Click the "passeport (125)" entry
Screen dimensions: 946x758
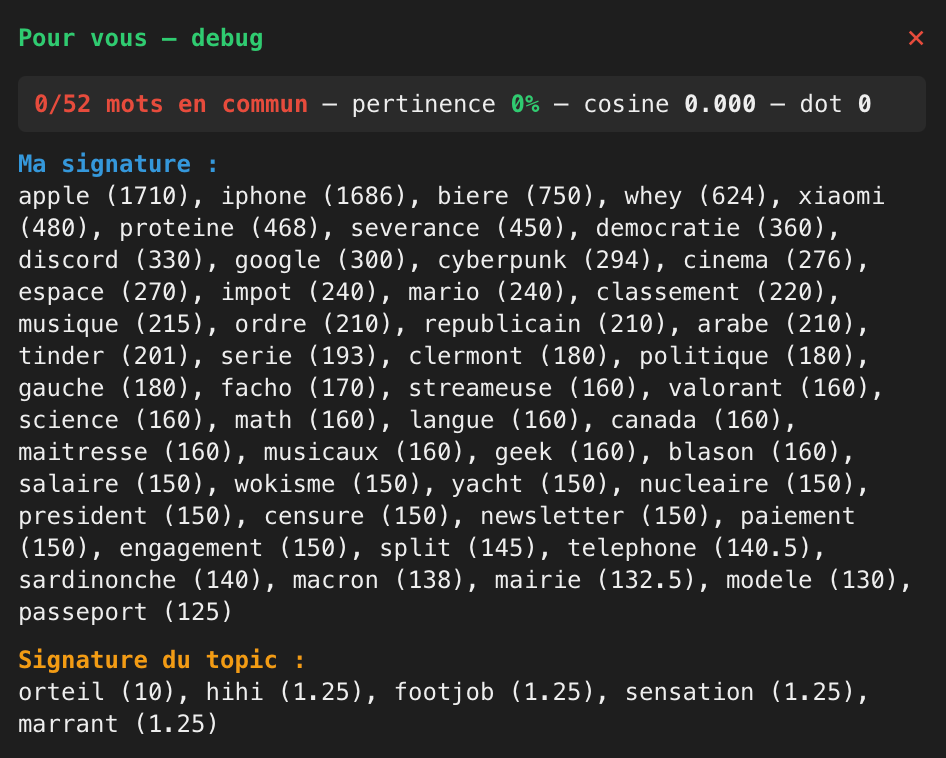125,612
